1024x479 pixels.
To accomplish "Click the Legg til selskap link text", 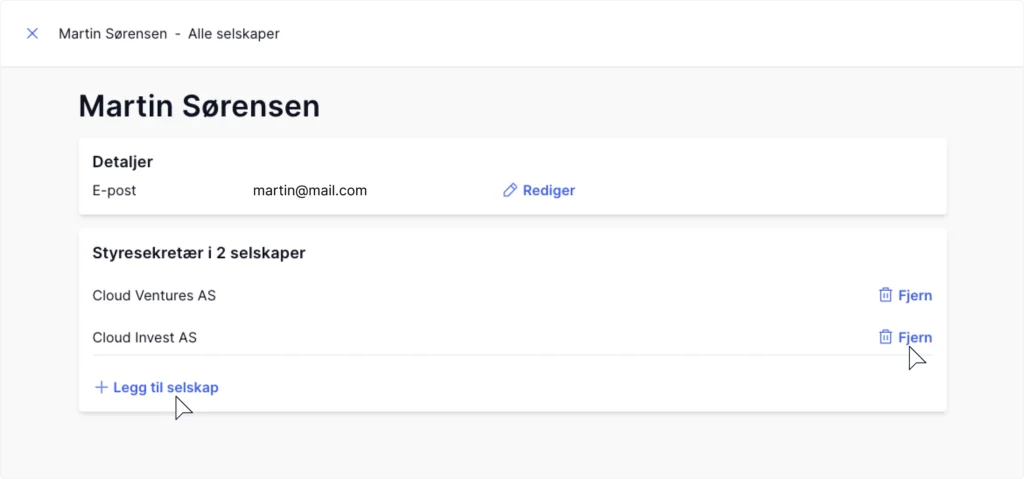I will [x=166, y=387].
